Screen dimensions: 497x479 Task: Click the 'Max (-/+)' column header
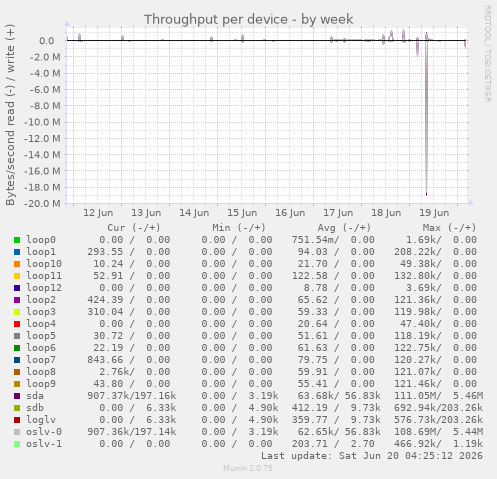449,228
